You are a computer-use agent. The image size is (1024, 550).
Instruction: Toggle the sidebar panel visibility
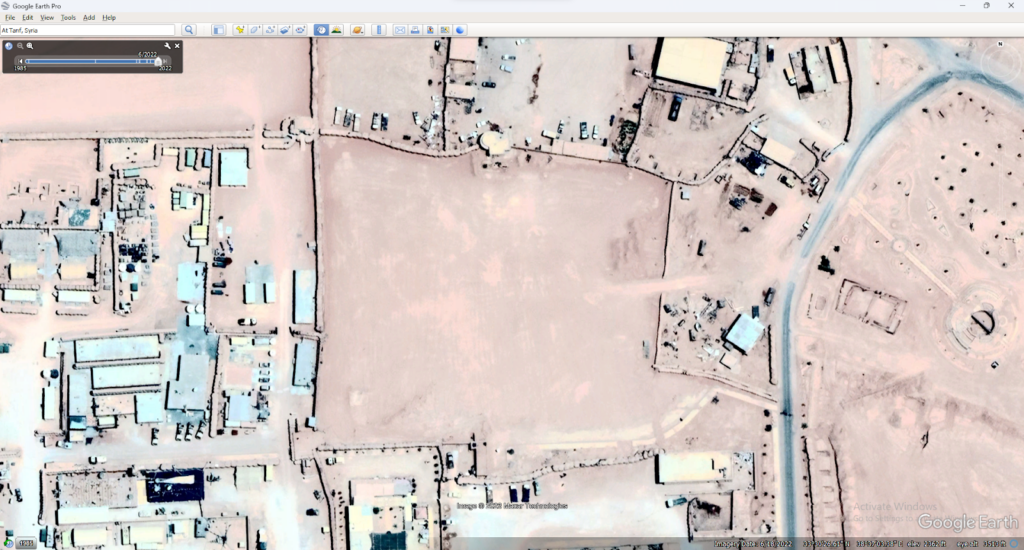click(x=218, y=30)
